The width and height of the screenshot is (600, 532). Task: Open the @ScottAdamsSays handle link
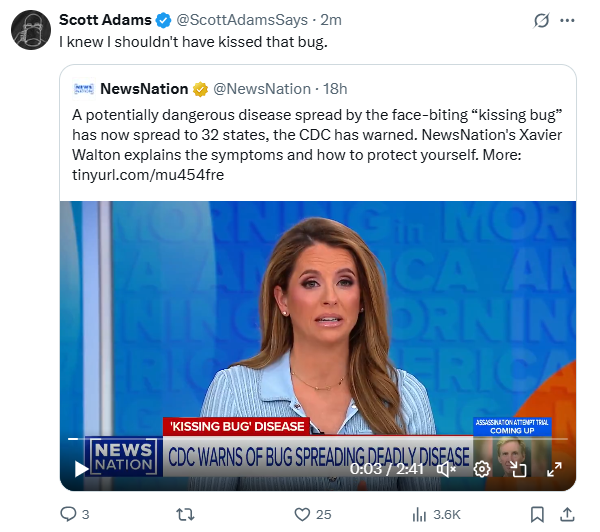242,20
